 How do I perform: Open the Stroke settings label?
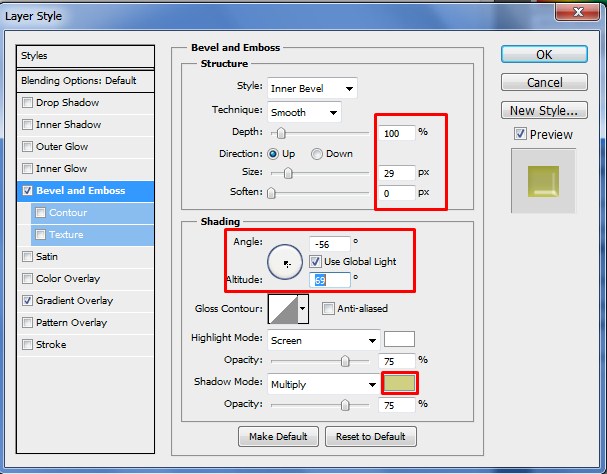click(x=51, y=344)
